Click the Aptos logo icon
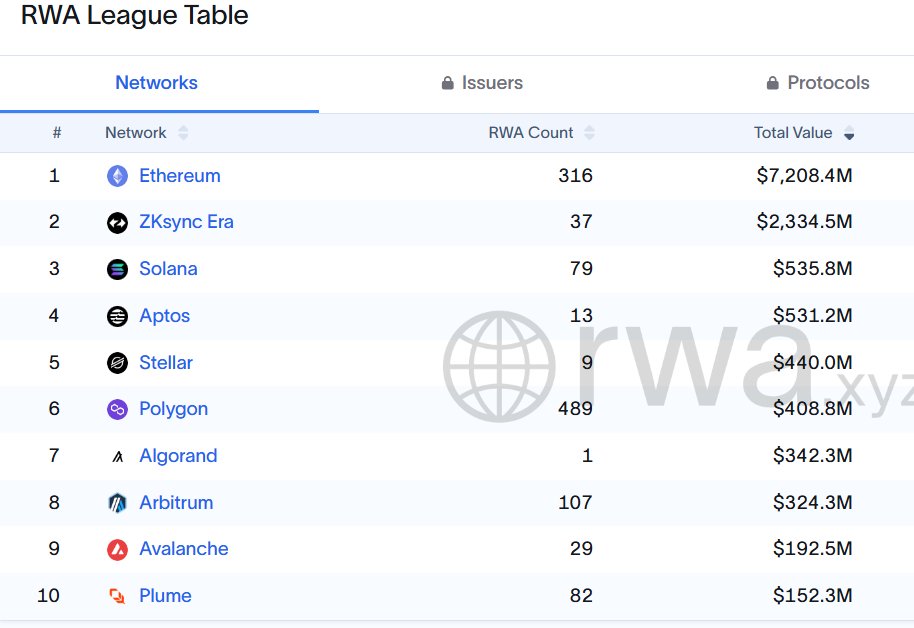This screenshot has height=628, width=914. [117, 316]
